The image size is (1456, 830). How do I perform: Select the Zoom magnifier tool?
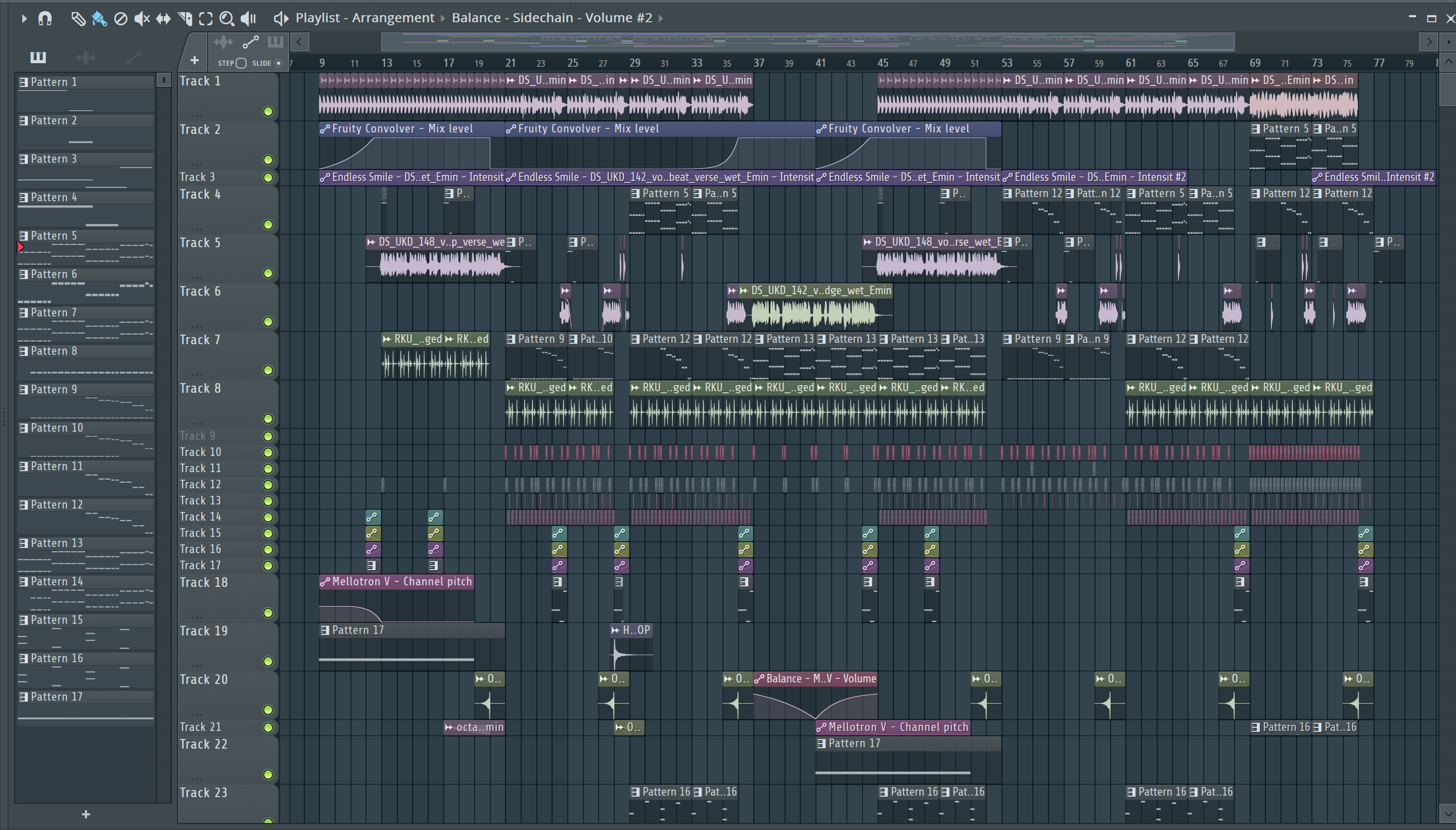[227, 19]
